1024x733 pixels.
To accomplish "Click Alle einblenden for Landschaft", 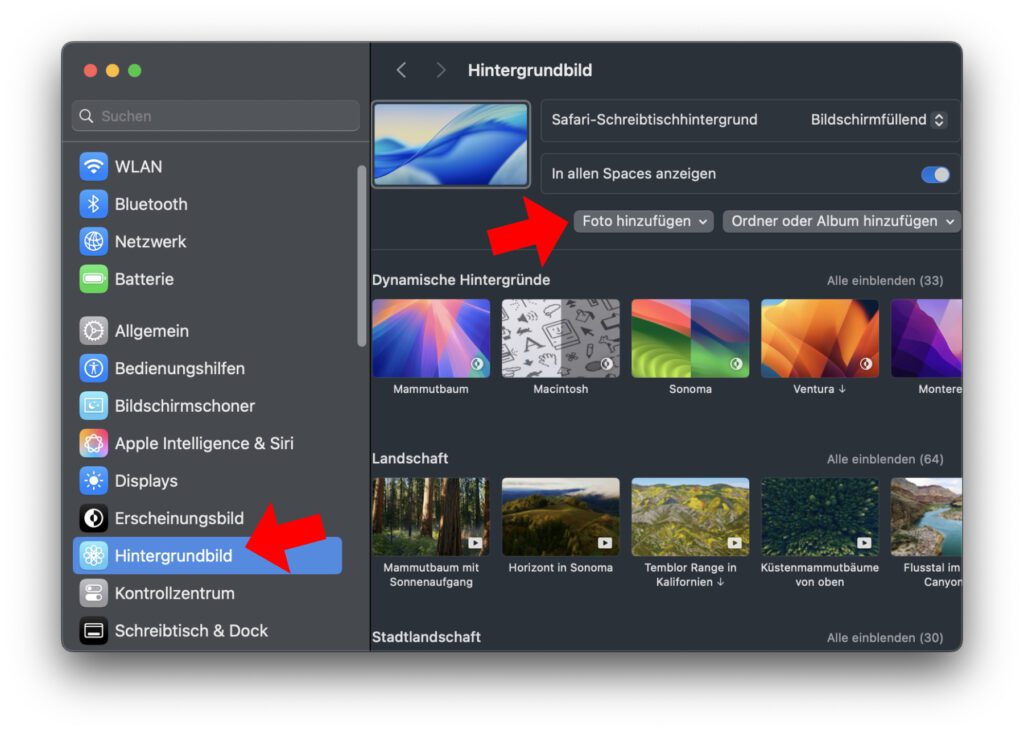I will click(x=884, y=459).
